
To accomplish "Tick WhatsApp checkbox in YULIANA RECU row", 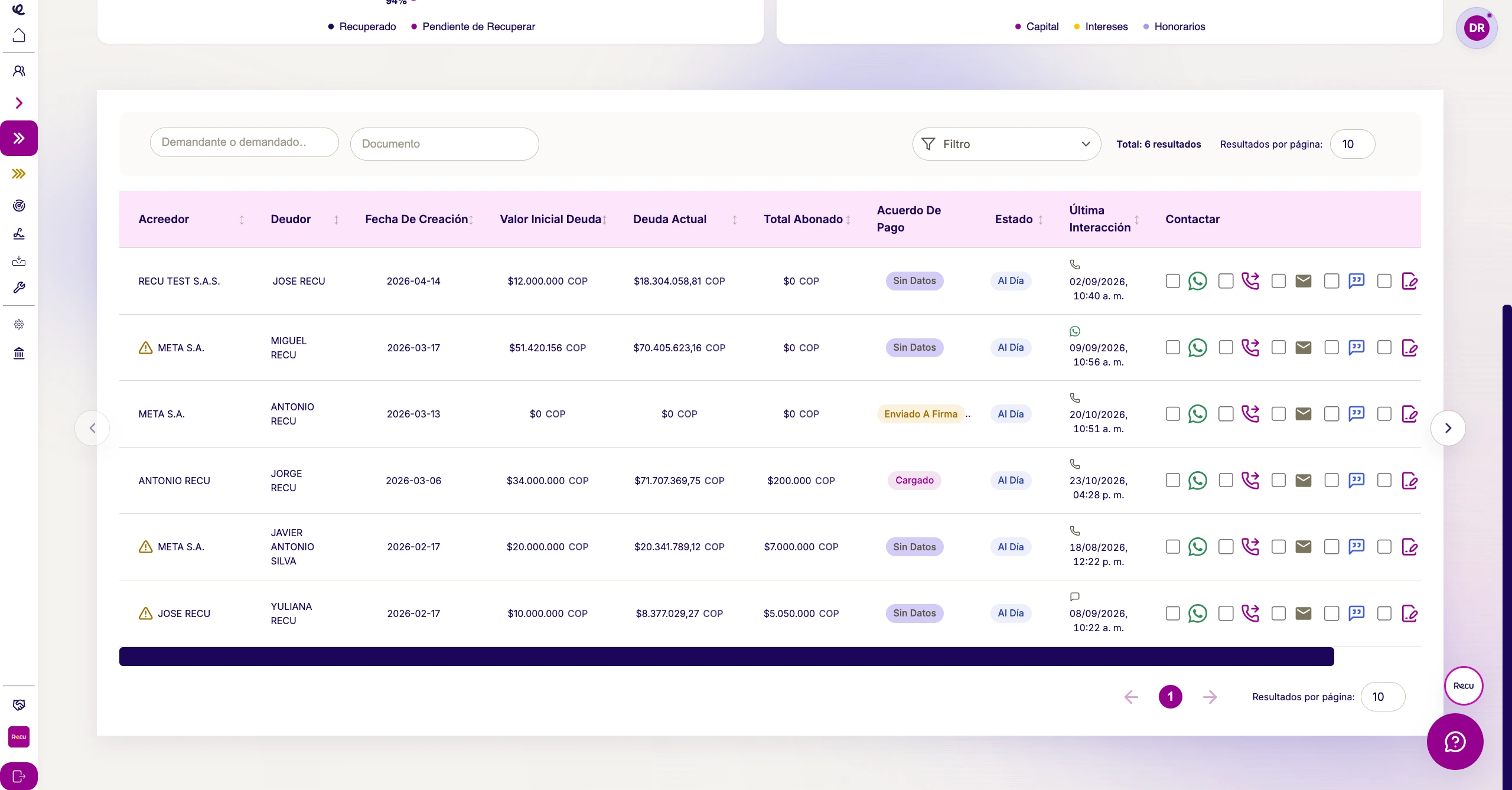I will (x=1172, y=613).
